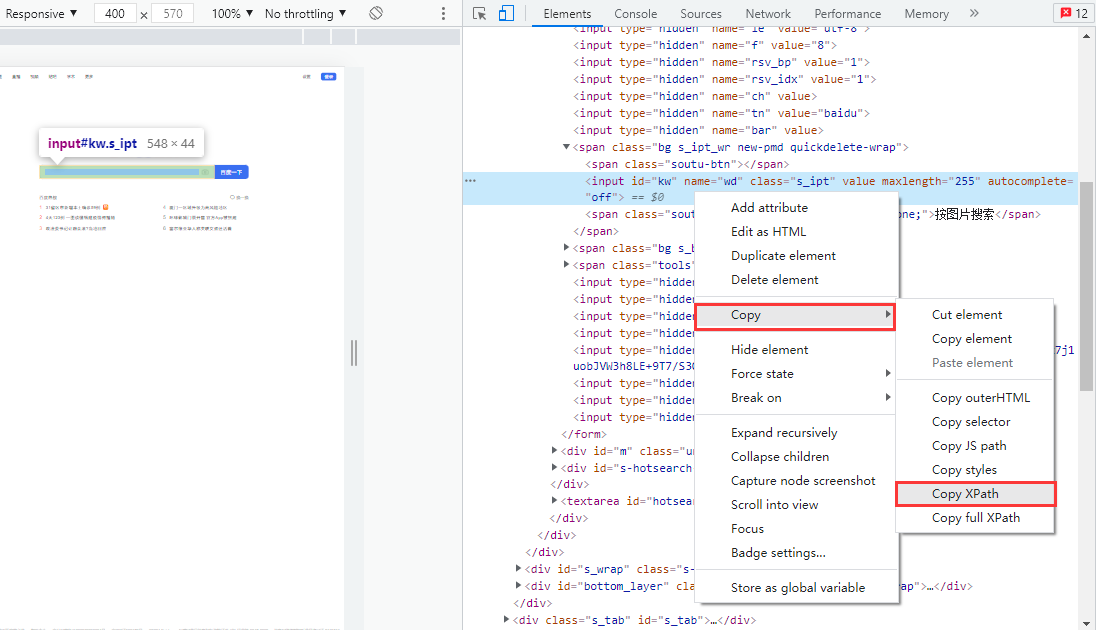This screenshot has height=630, width=1096.
Task: Select the hidden input name rsv_bp line
Action: coord(721,62)
